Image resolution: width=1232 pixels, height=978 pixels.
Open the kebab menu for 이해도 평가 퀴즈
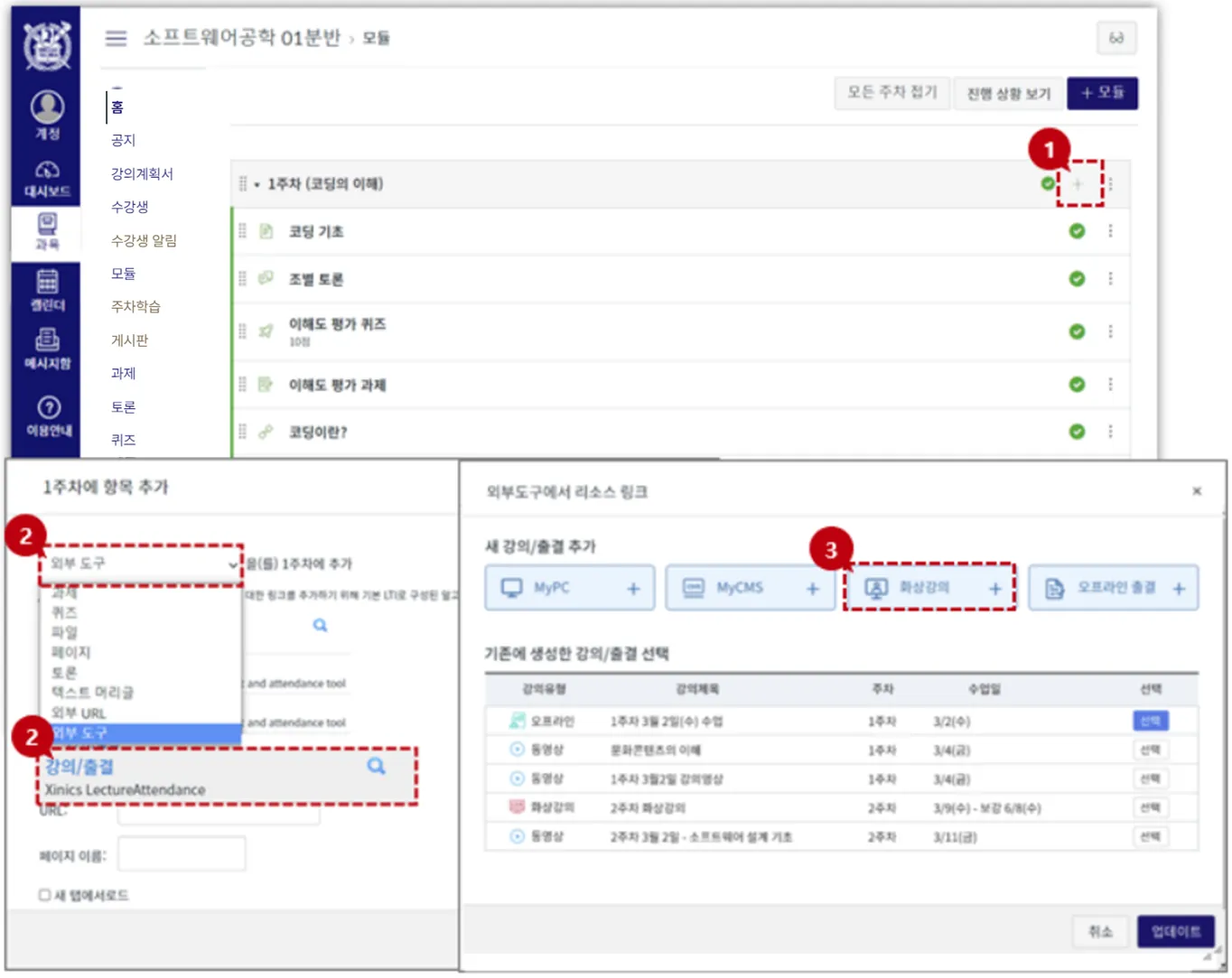tap(1111, 331)
